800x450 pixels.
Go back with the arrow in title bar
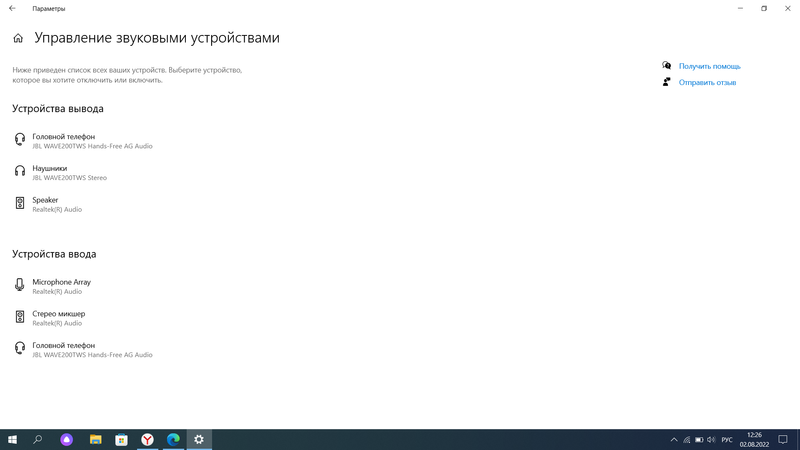tap(12, 8)
